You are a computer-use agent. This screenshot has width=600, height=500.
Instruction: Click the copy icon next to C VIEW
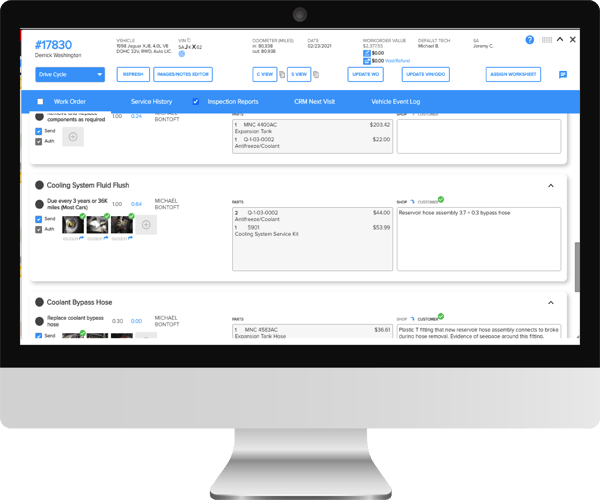click(282, 75)
